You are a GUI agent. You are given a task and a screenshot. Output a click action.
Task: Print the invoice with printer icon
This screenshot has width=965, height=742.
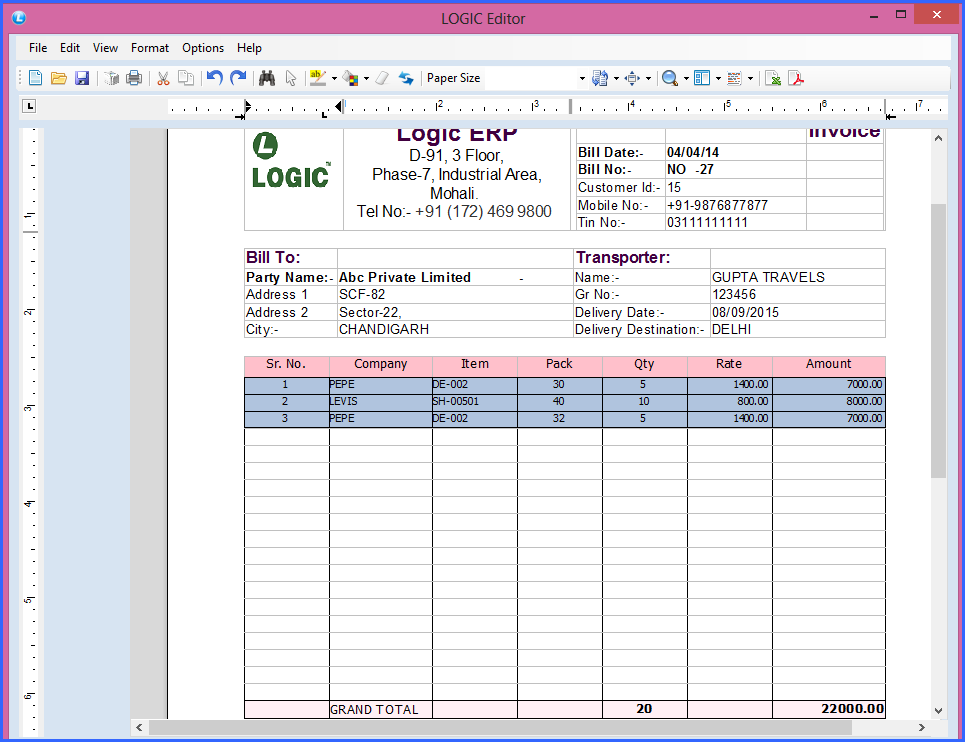(x=134, y=78)
